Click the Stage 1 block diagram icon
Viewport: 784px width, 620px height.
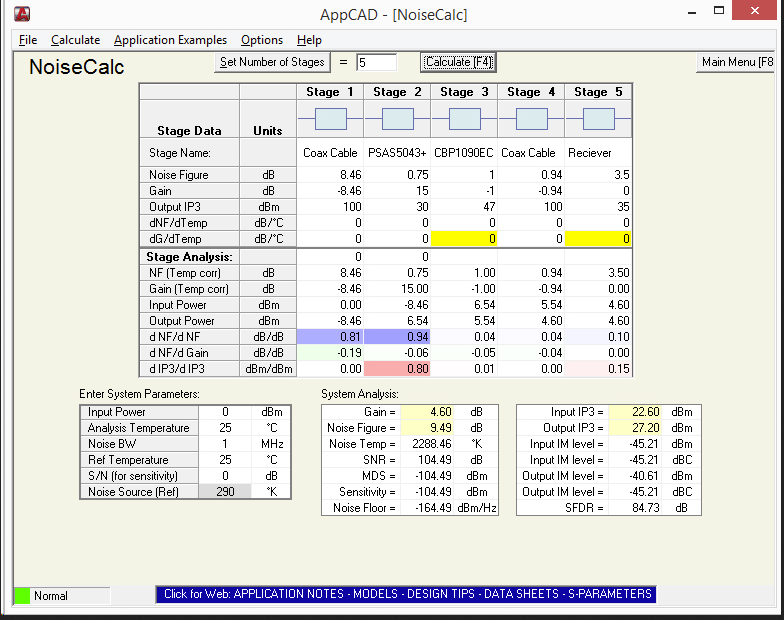pyautogui.click(x=330, y=119)
